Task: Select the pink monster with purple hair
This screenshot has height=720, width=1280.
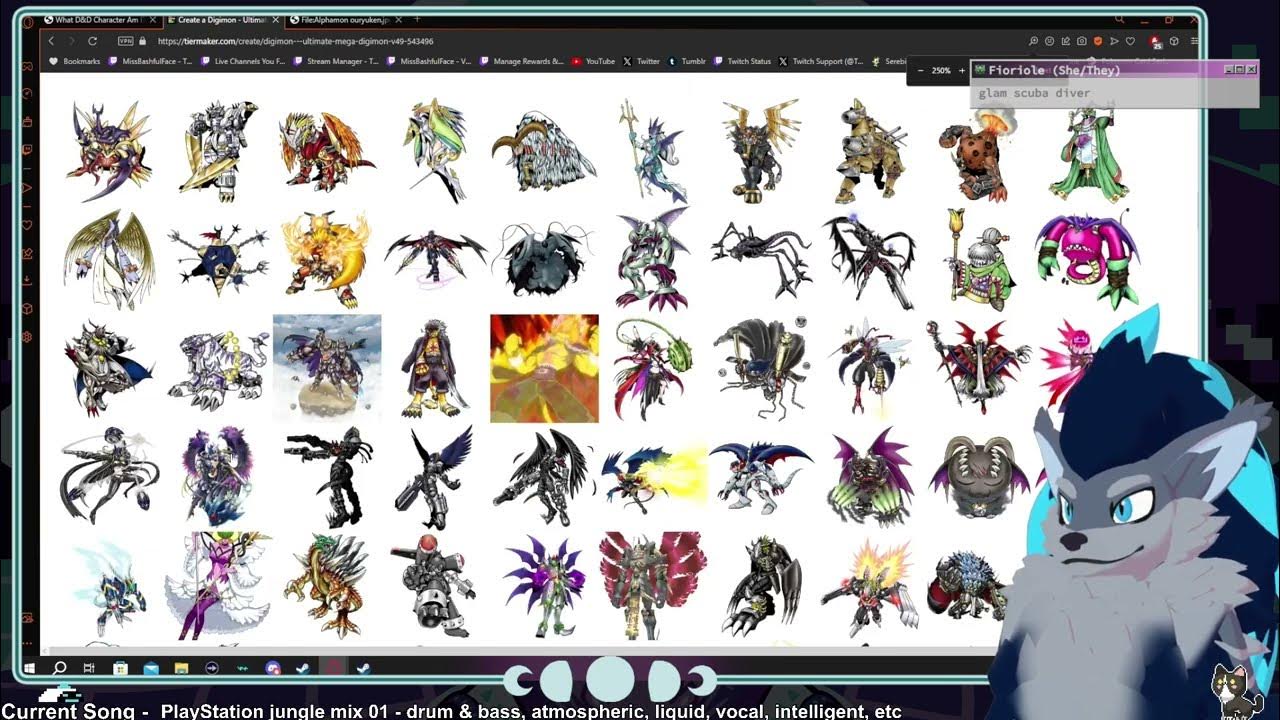Action: point(1087,258)
